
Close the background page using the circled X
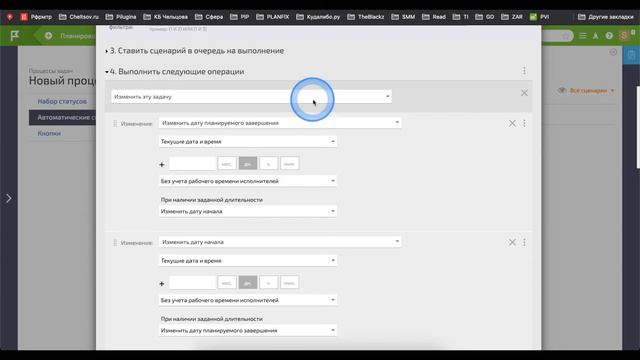click(x=613, y=52)
